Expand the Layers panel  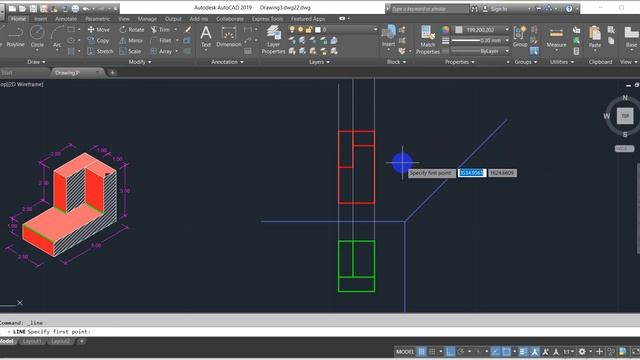coord(319,62)
